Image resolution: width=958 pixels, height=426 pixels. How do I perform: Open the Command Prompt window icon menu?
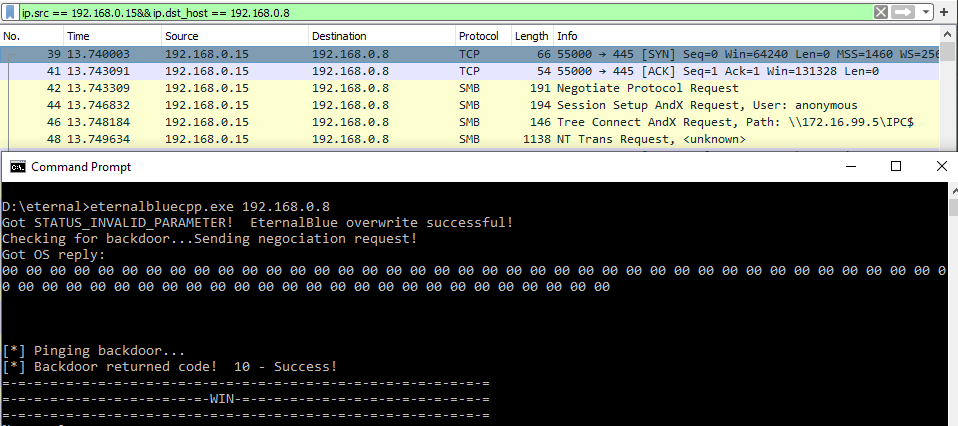18,167
